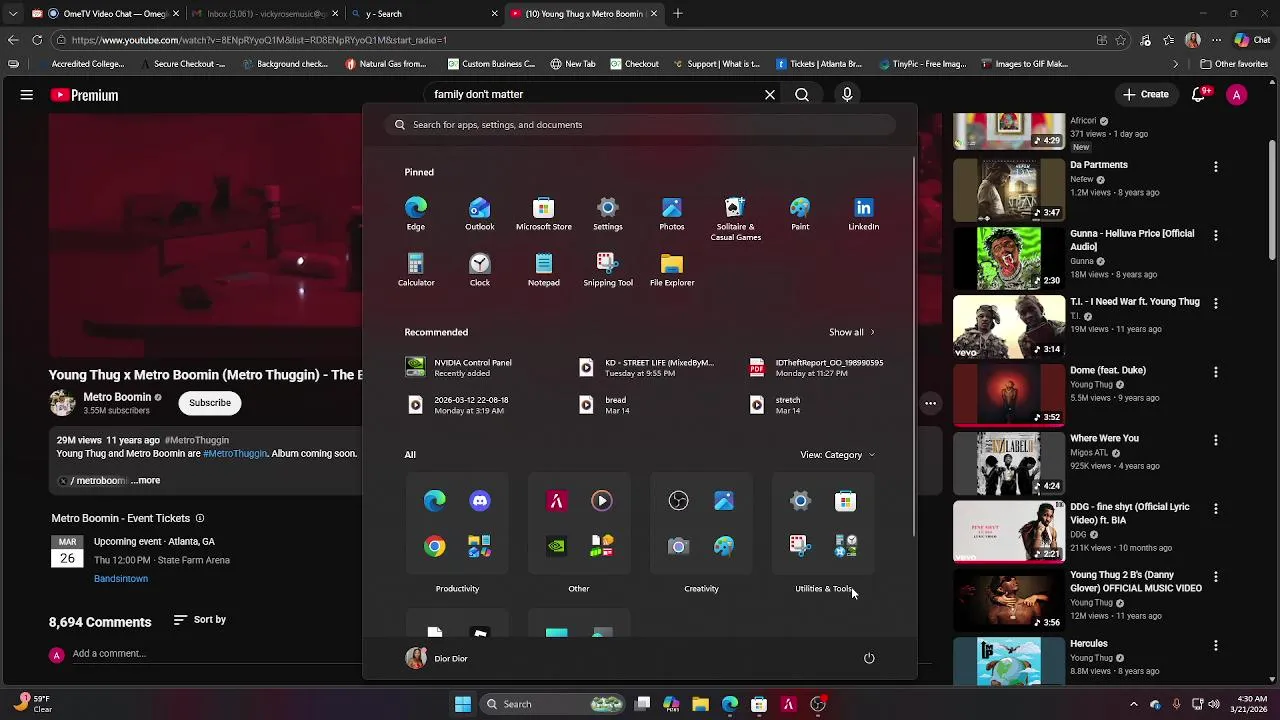Open options menu for Hercules video

click(x=1216, y=645)
